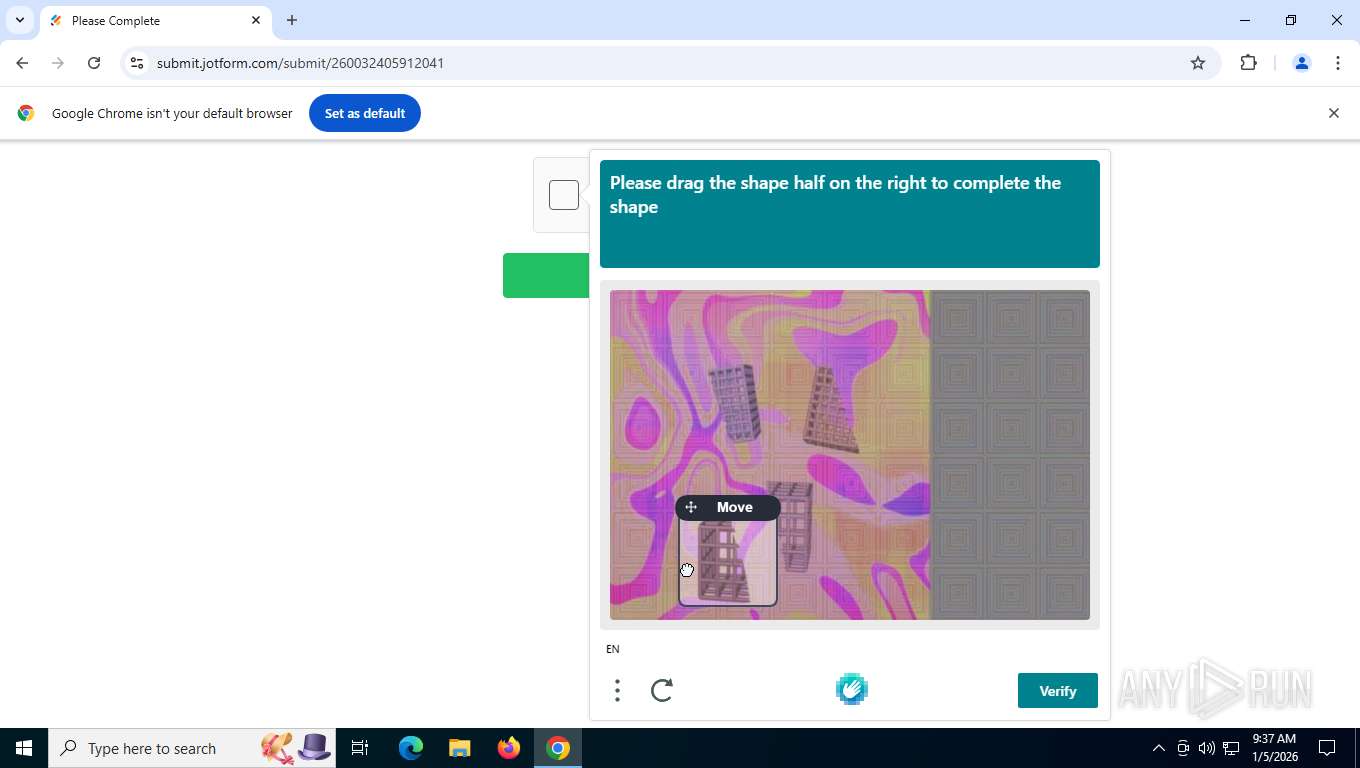Select the Please Complete tab
1360x768 pixels.
pyautogui.click(x=155, y=21)
